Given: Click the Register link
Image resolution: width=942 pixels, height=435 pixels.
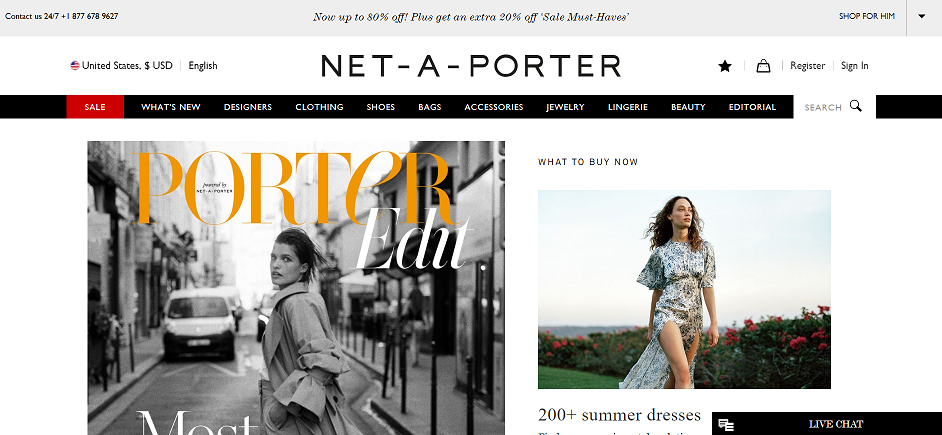Looking at the screenshot, I should point(807,65).
